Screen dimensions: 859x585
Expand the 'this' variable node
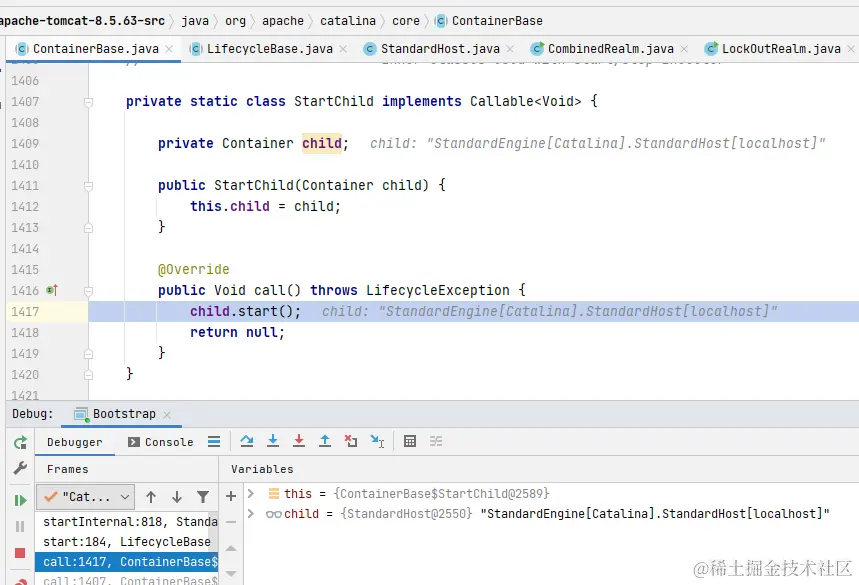point(251,494)
